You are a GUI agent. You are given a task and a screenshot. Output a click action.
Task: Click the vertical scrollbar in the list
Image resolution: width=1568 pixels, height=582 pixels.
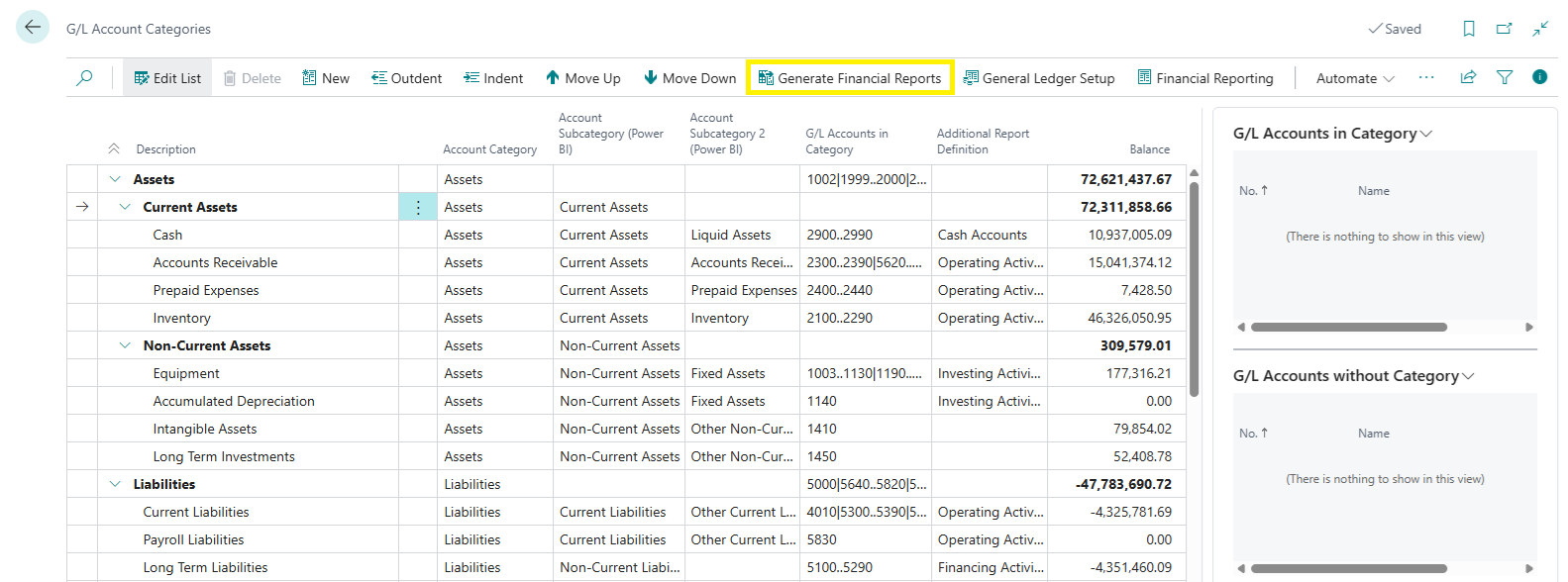pyautogui.click(x=1194, y=287)
